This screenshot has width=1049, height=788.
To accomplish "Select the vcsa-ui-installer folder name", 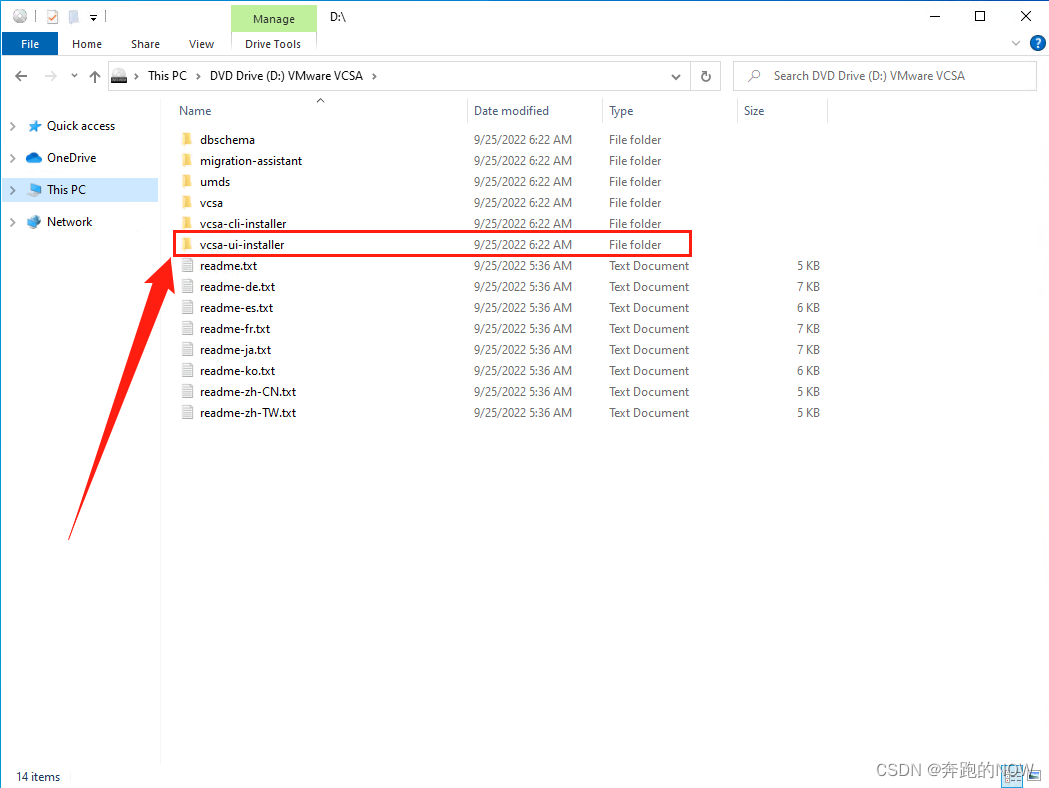I will [242, 245].
